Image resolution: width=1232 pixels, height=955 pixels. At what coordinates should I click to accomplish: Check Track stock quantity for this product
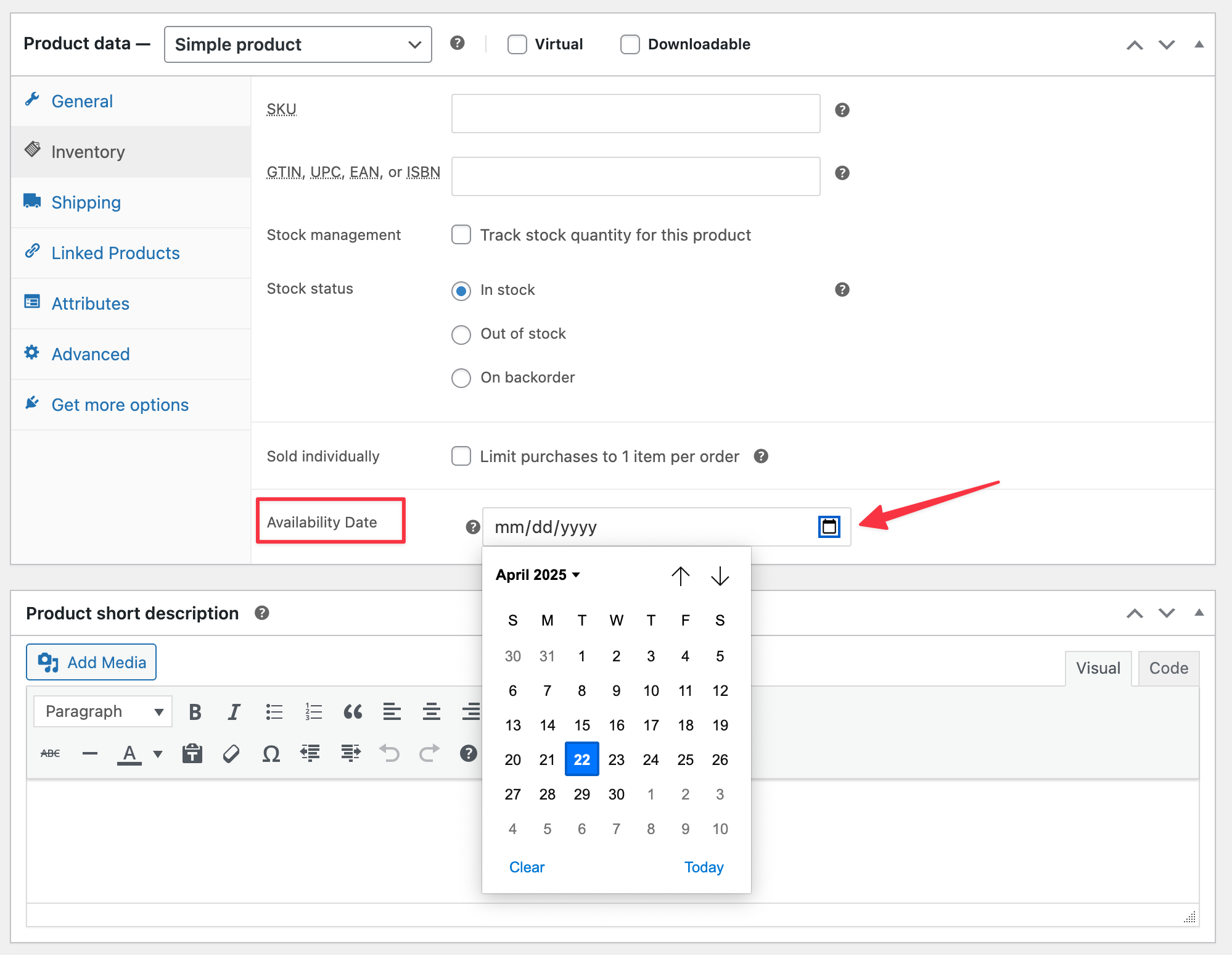461,235
